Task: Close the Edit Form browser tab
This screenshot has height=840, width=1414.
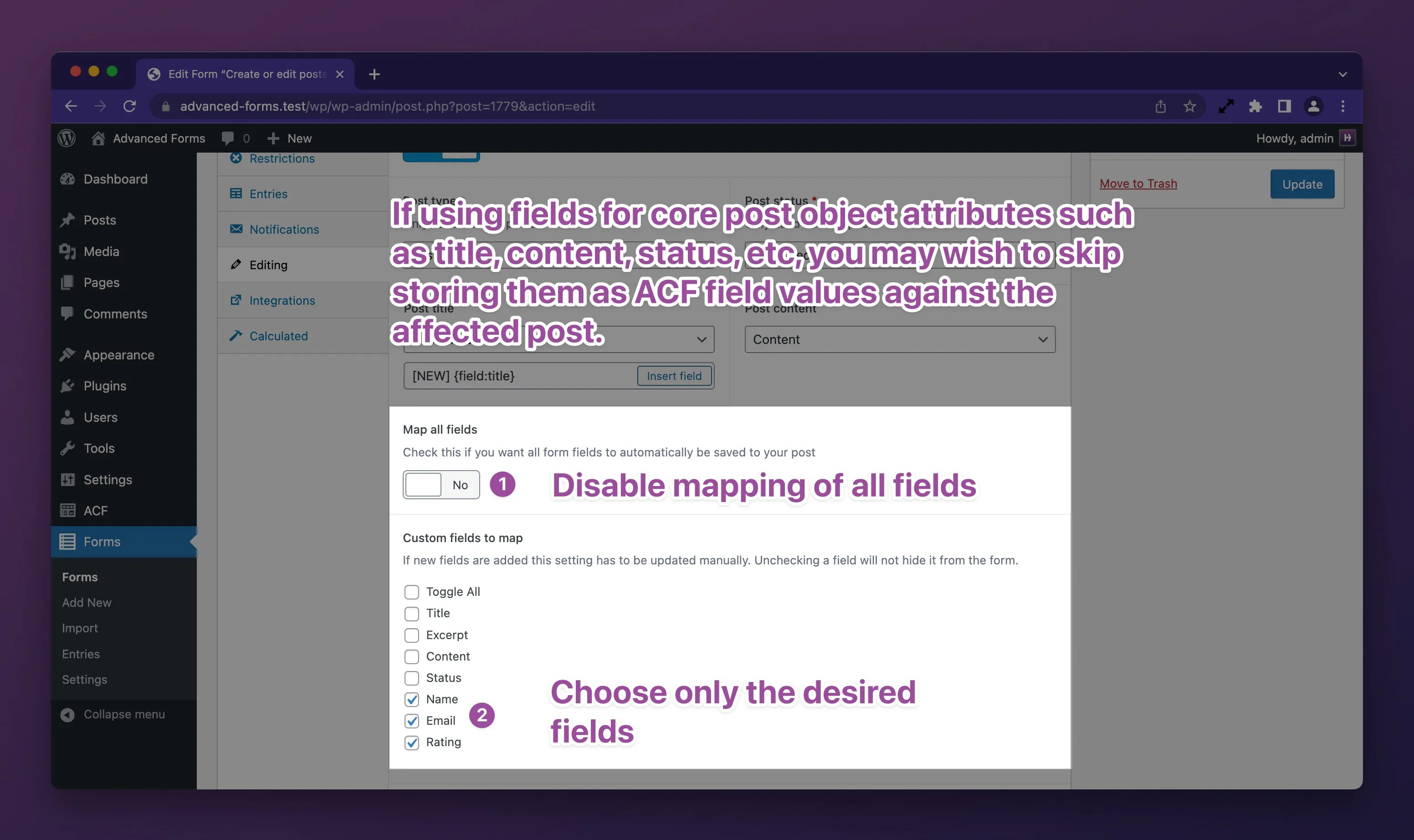Action: click(340, 74)
